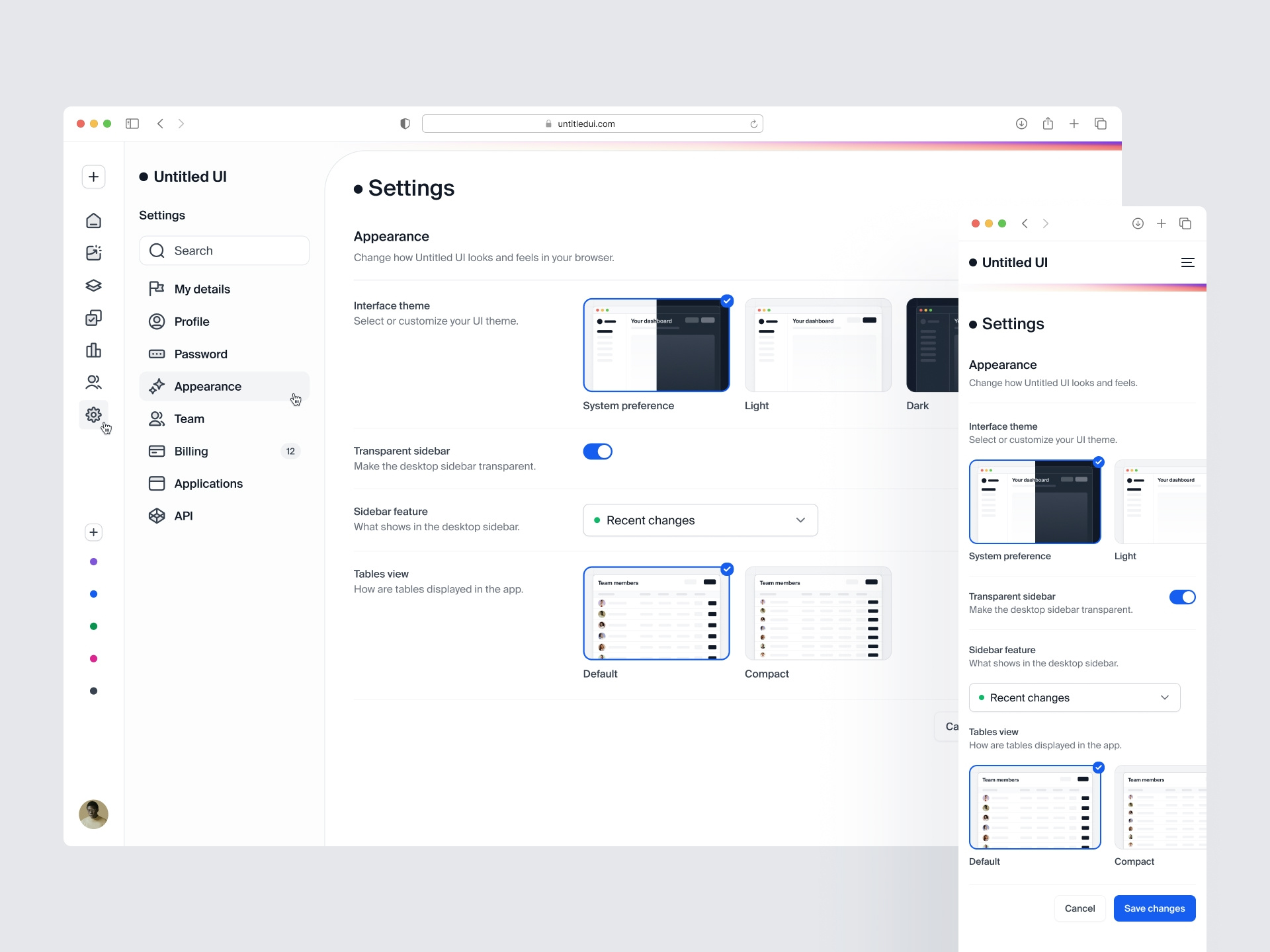Click the Cancel button in mobile view
The height and width of the screenshot is (952, 1270).
click(x=1079, y=908)
